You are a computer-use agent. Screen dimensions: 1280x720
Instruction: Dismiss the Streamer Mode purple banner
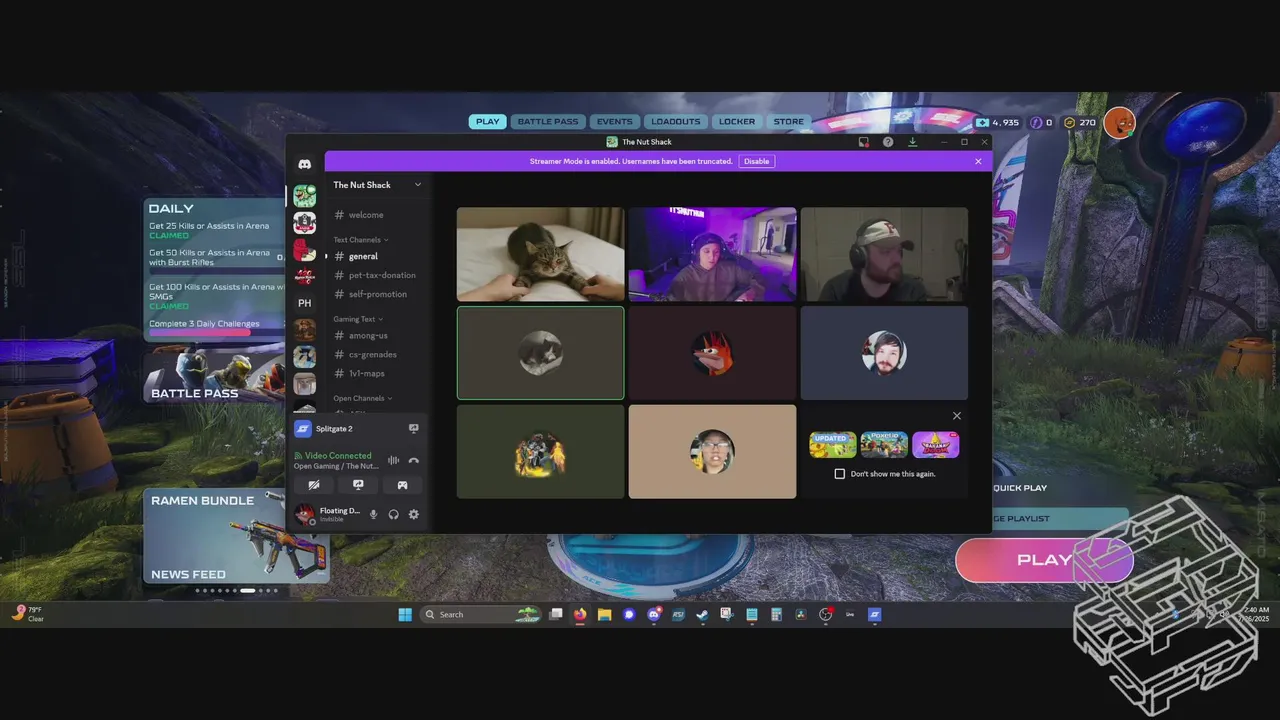coord(978,161)
